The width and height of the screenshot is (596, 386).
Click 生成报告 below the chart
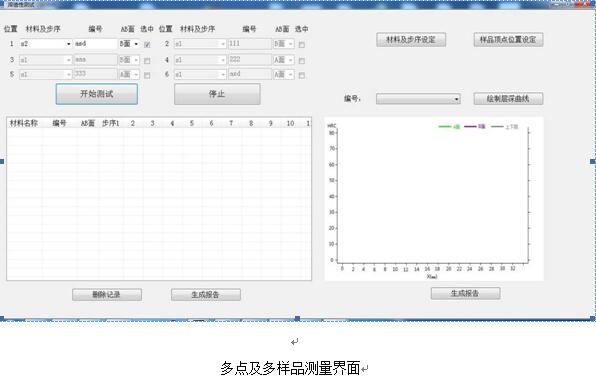click(465, 293)
